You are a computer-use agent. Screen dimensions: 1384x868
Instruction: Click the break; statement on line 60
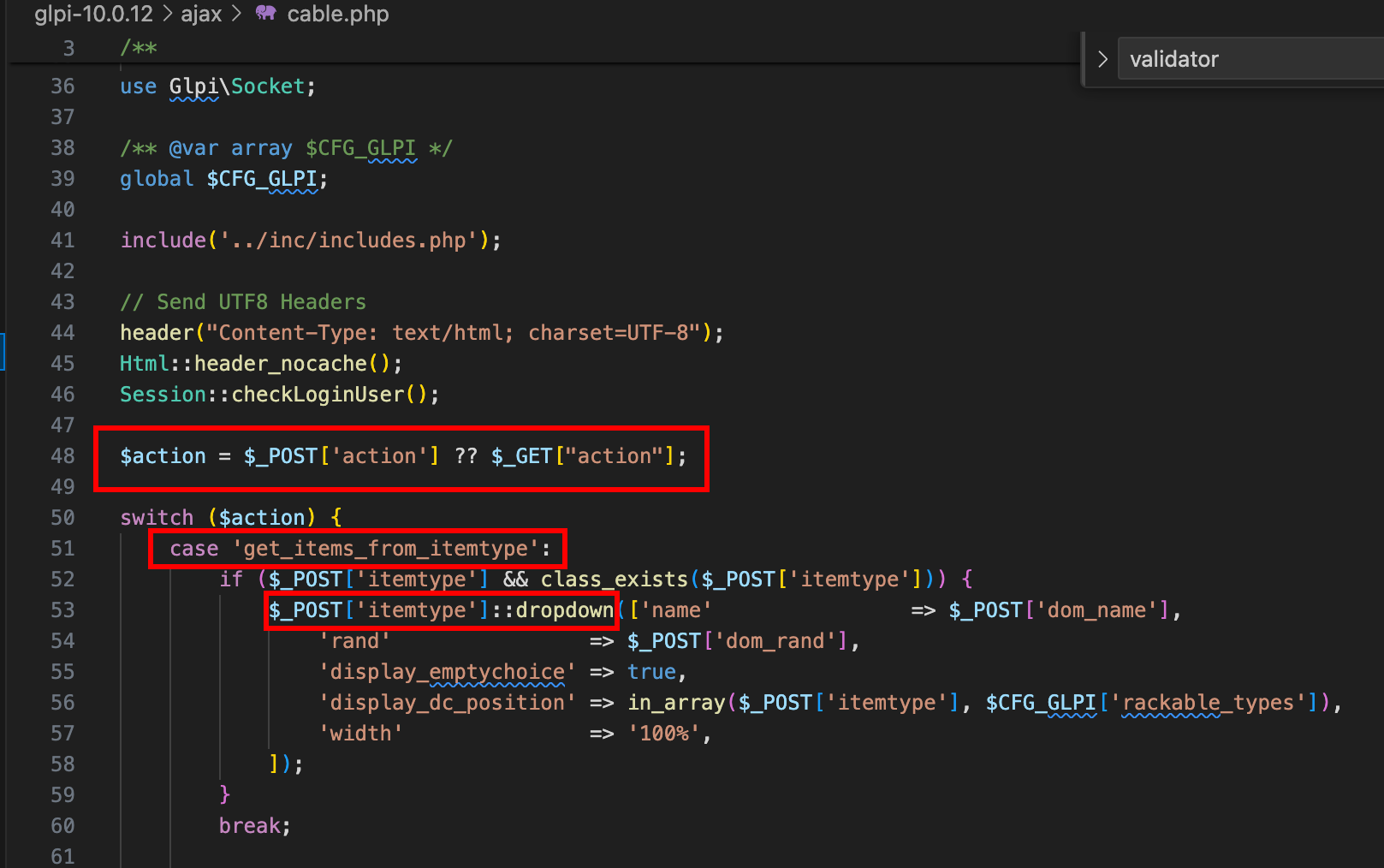(255, 826)
